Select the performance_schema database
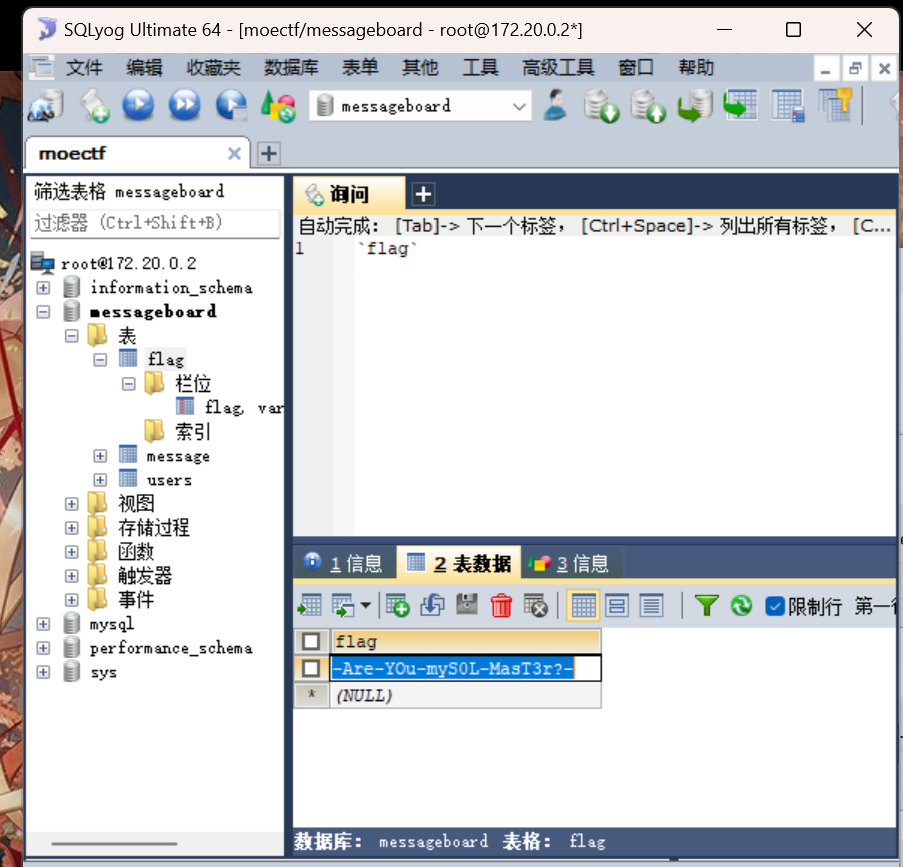This screenshot has width=903, height=867. (x=171, y=648)
